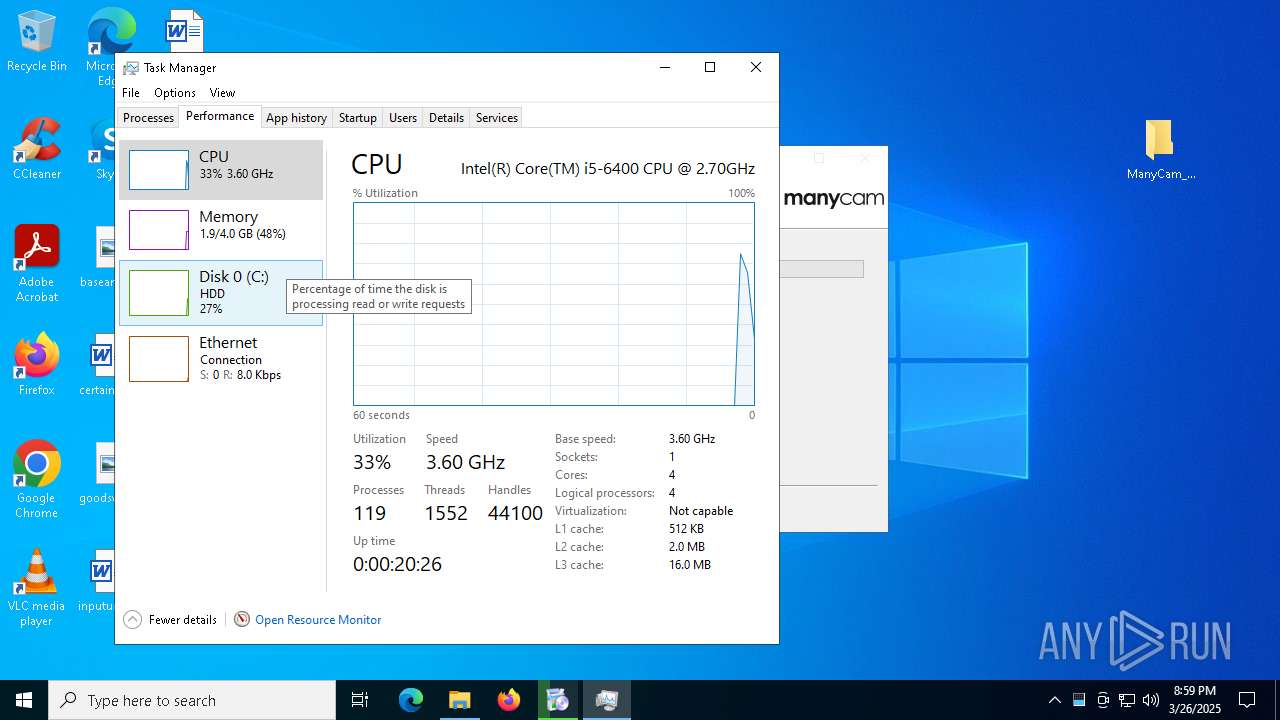Open the clock and date flyout
Viewport: 1280px width, 720px height.
coord(1195,700)
